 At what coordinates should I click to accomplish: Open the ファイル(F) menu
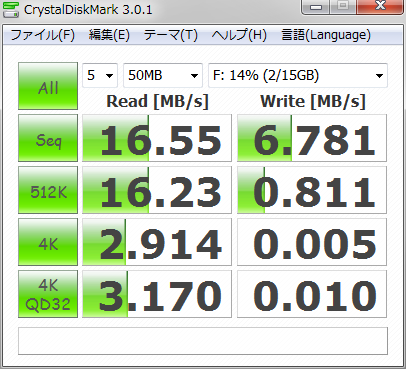coord(43,35)
